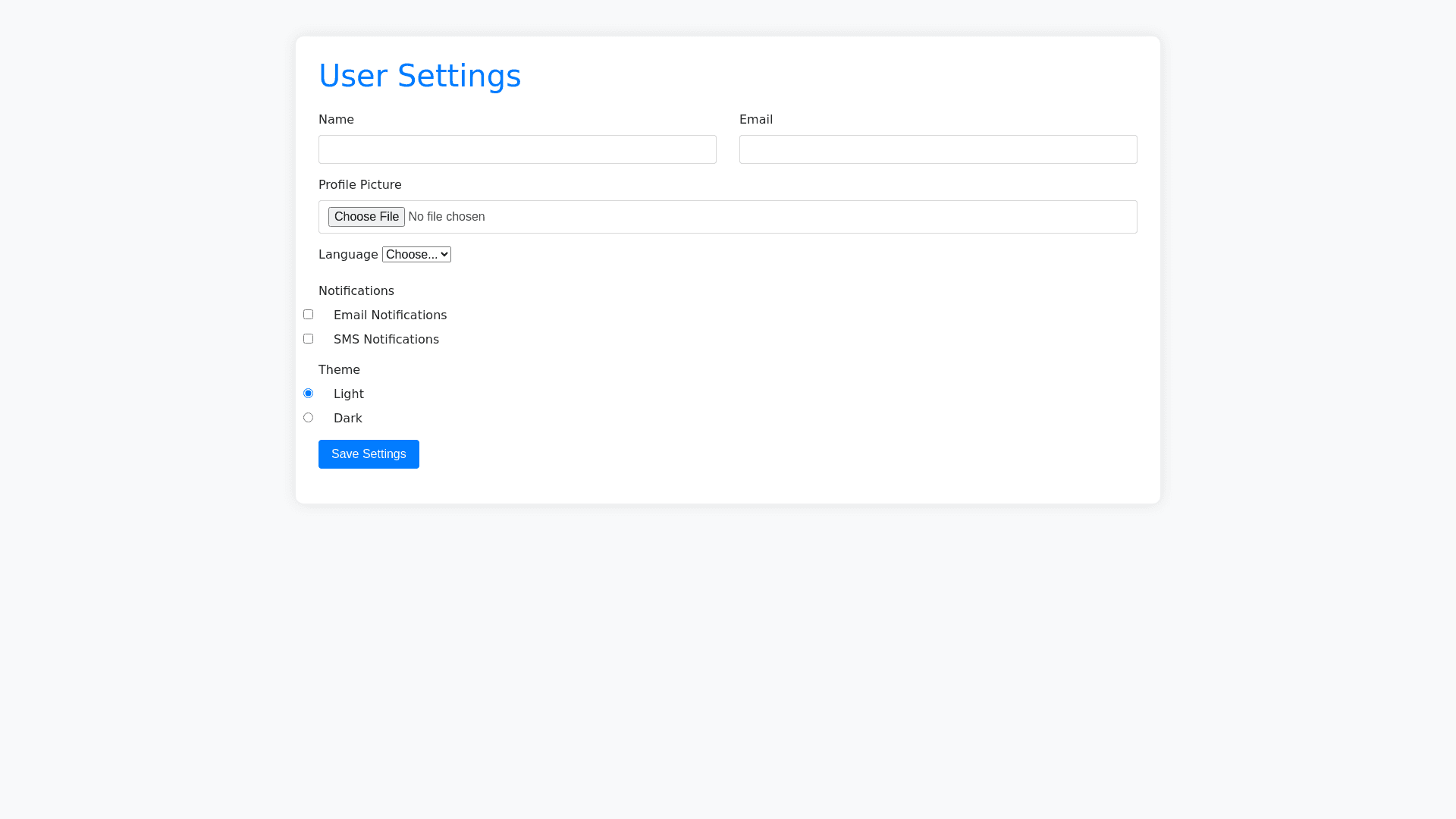The height and width of the screenshot is (819, 1456).
Task: Click the Email field label
Action: tap(756, 120)
